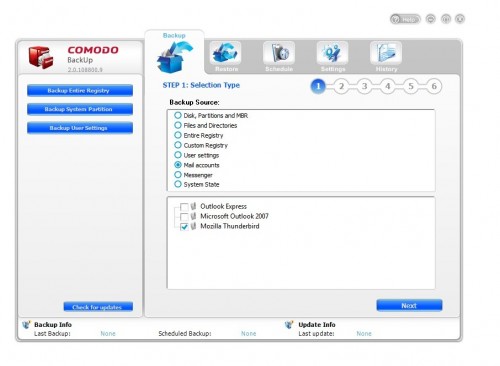Select Messenger backup source

(x=178, y=175)
